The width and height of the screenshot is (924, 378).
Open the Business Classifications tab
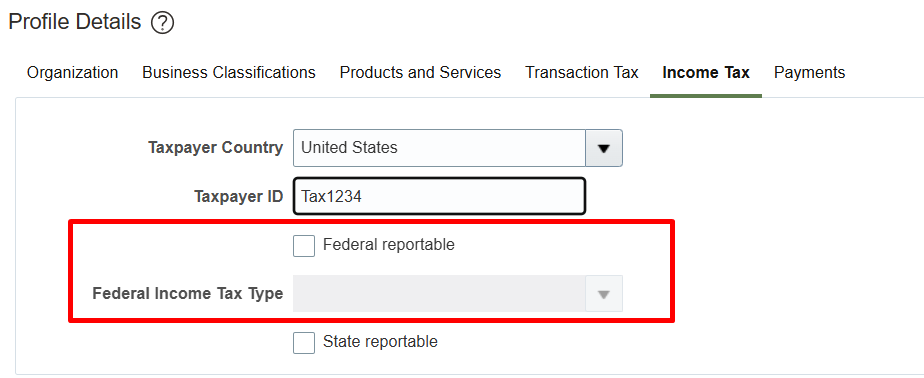[229, 73]
